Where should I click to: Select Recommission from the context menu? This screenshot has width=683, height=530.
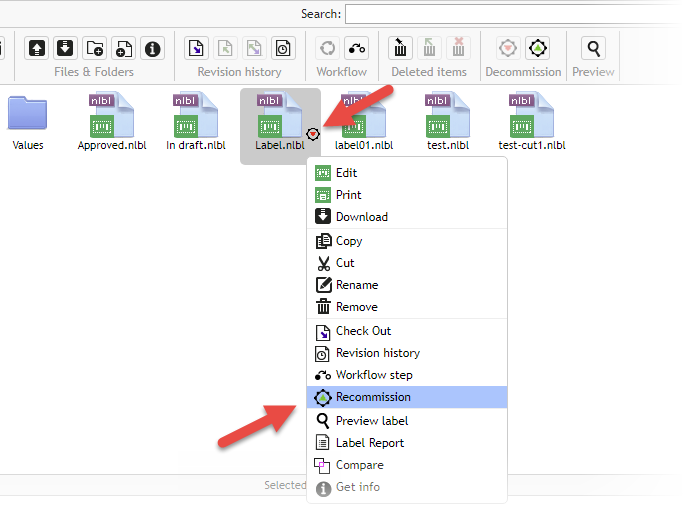[x=373, y=397]
